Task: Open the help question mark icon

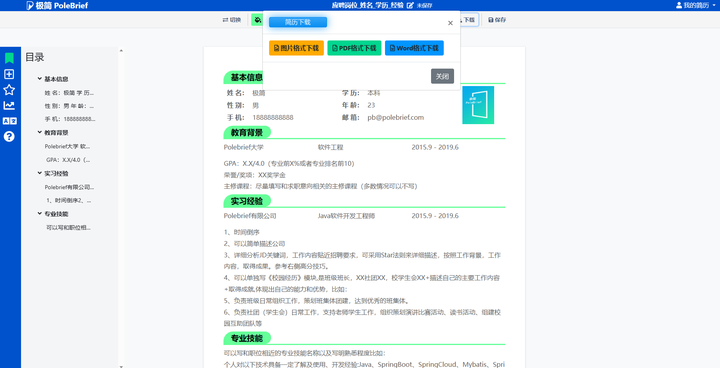Action: pos(9,136)
